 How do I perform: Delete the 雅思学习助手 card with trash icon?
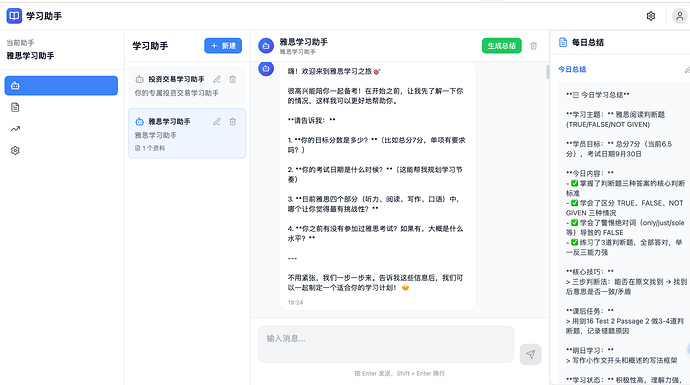pyautogui.click(x=233, y=121)
